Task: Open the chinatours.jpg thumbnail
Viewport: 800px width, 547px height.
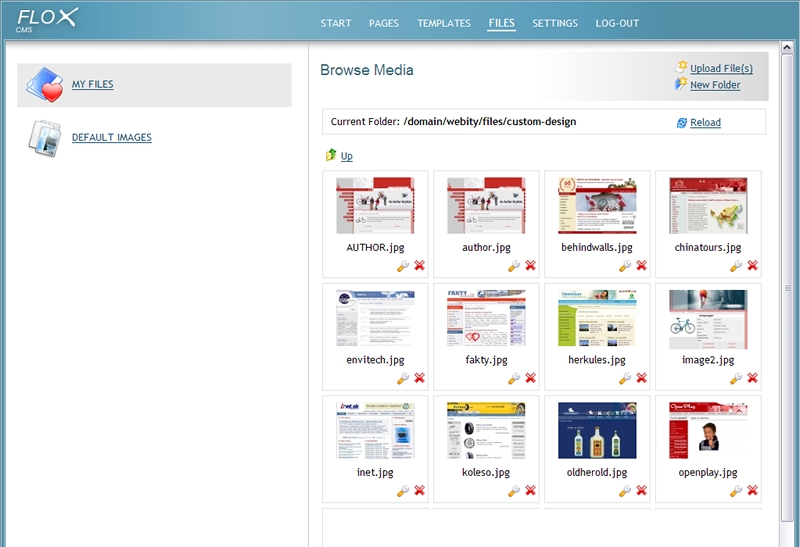Action: click(x=708, y=206)
